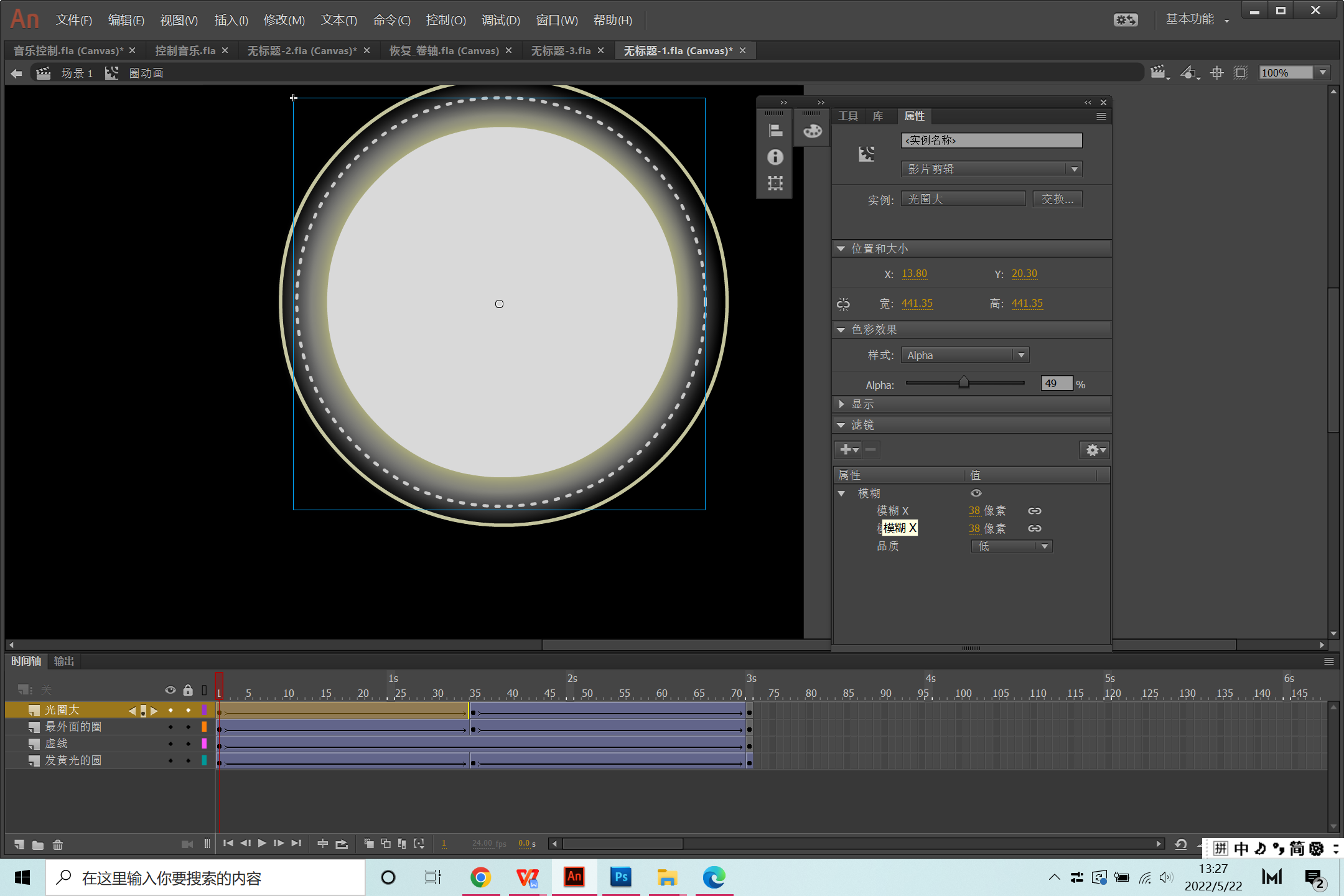Click the play button in timeline
1344x896 pixels.
click(x=262, y=844)
